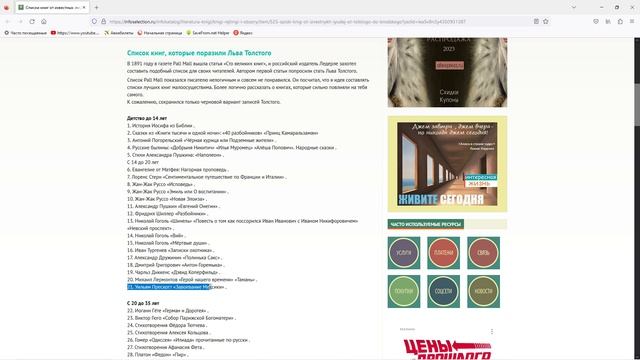Open the Firefox hamburger menu

click(632, 22)
